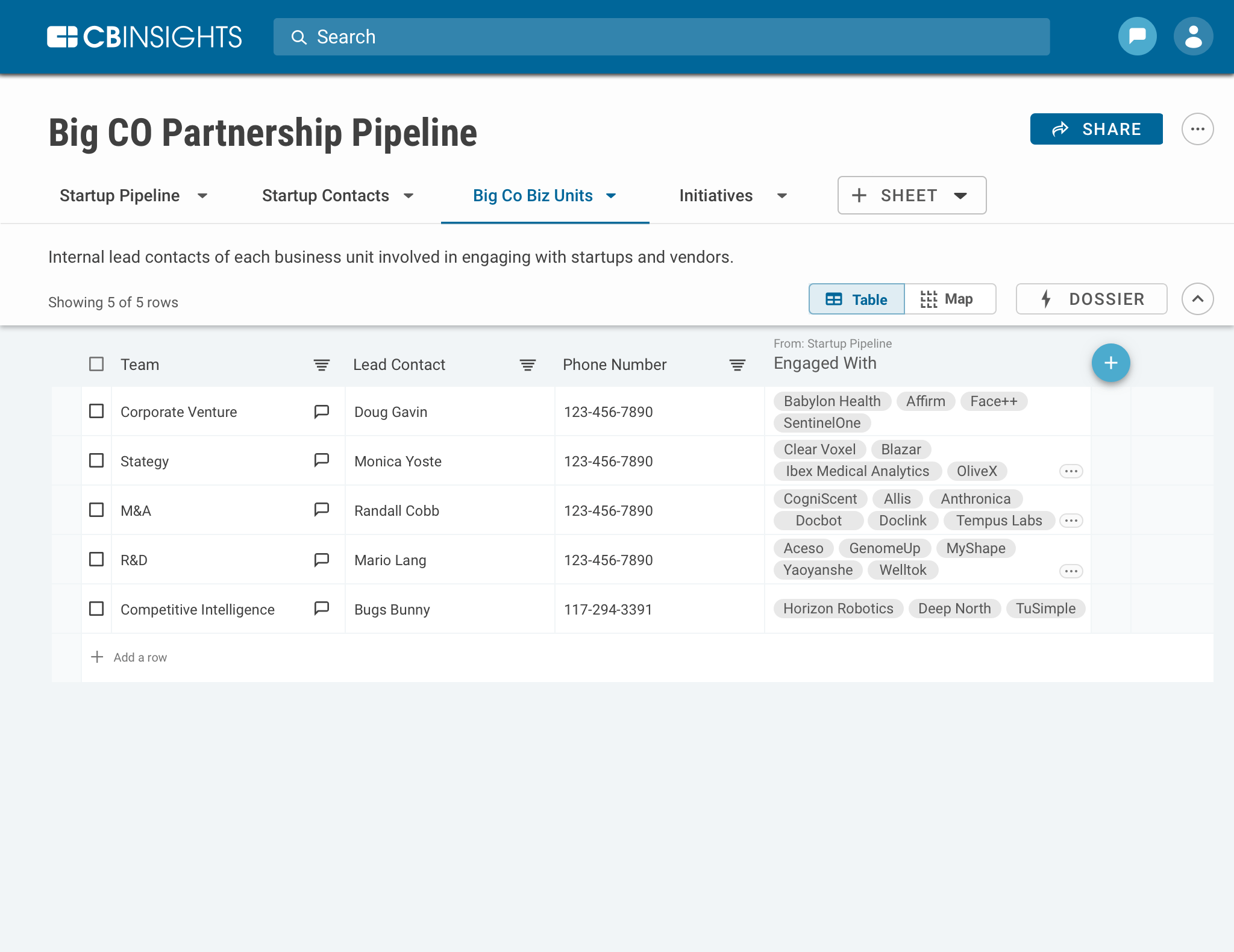This screenshot has width=1234, height=952.
Task: Switch to the Initiatives tab
Action: tap(716, 196)
